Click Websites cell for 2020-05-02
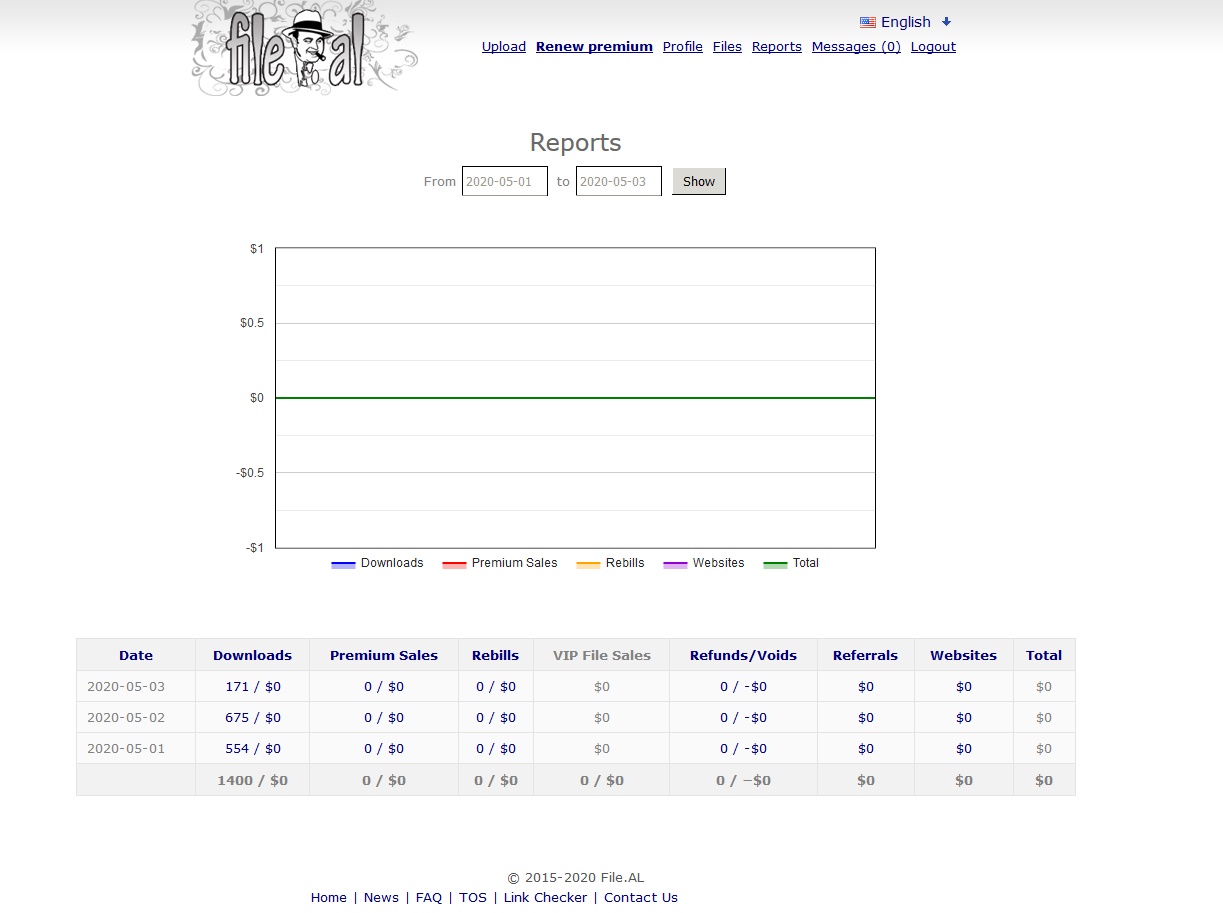Viewport: 1223px width, 913px height. pos(963,717)
